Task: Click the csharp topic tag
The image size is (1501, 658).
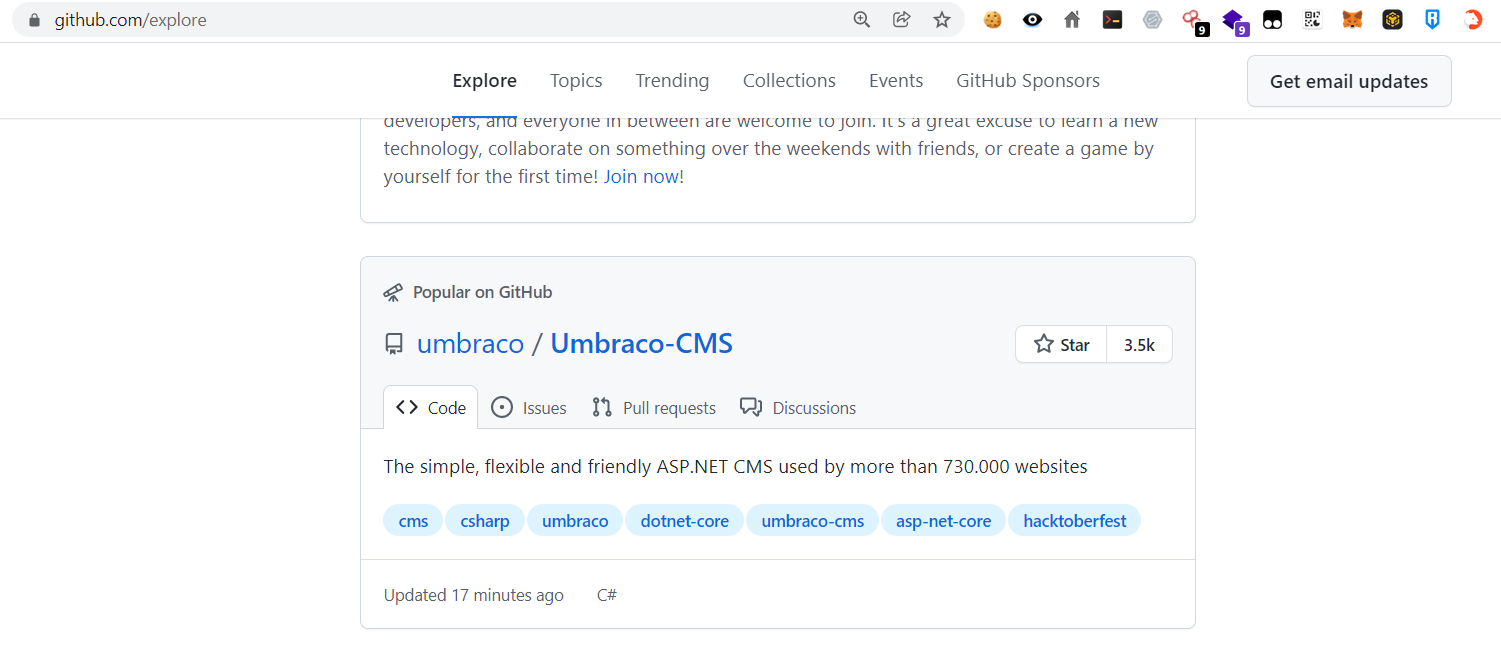Action: (485, 521)
